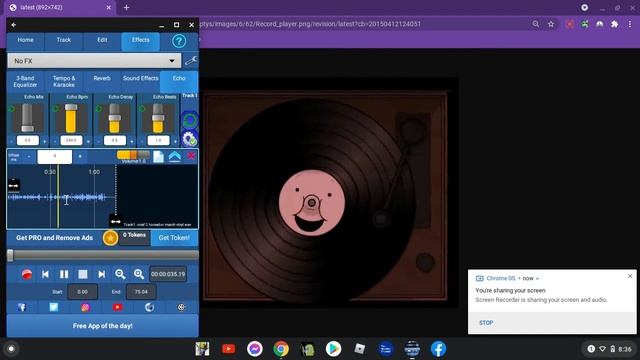
Task: Adjust the track Volume slider bar
Action: (x=133, y=155)
